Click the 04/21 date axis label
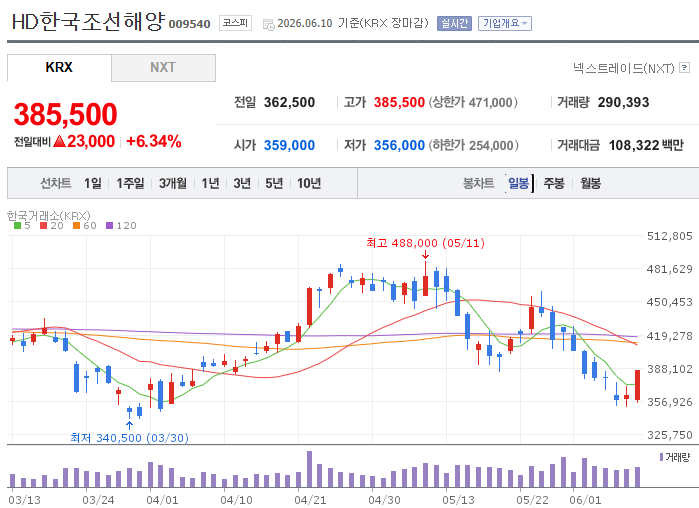 click(310, 500)
